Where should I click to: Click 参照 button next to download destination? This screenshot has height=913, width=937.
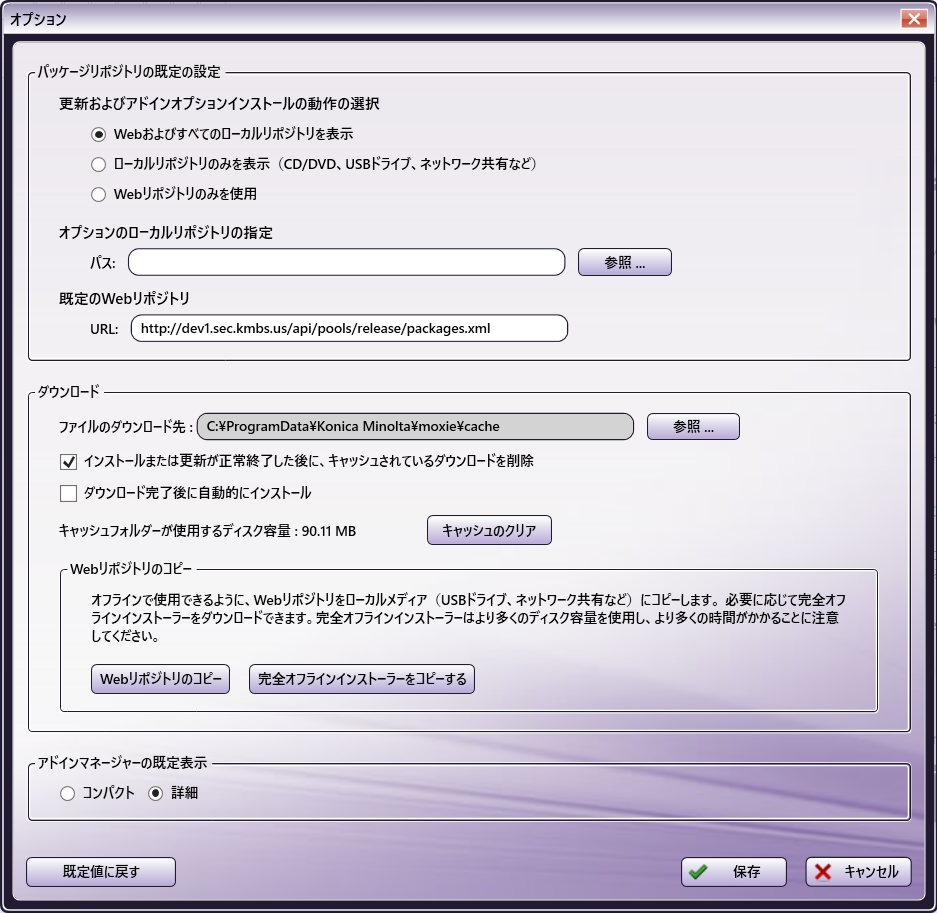point(693,427)
